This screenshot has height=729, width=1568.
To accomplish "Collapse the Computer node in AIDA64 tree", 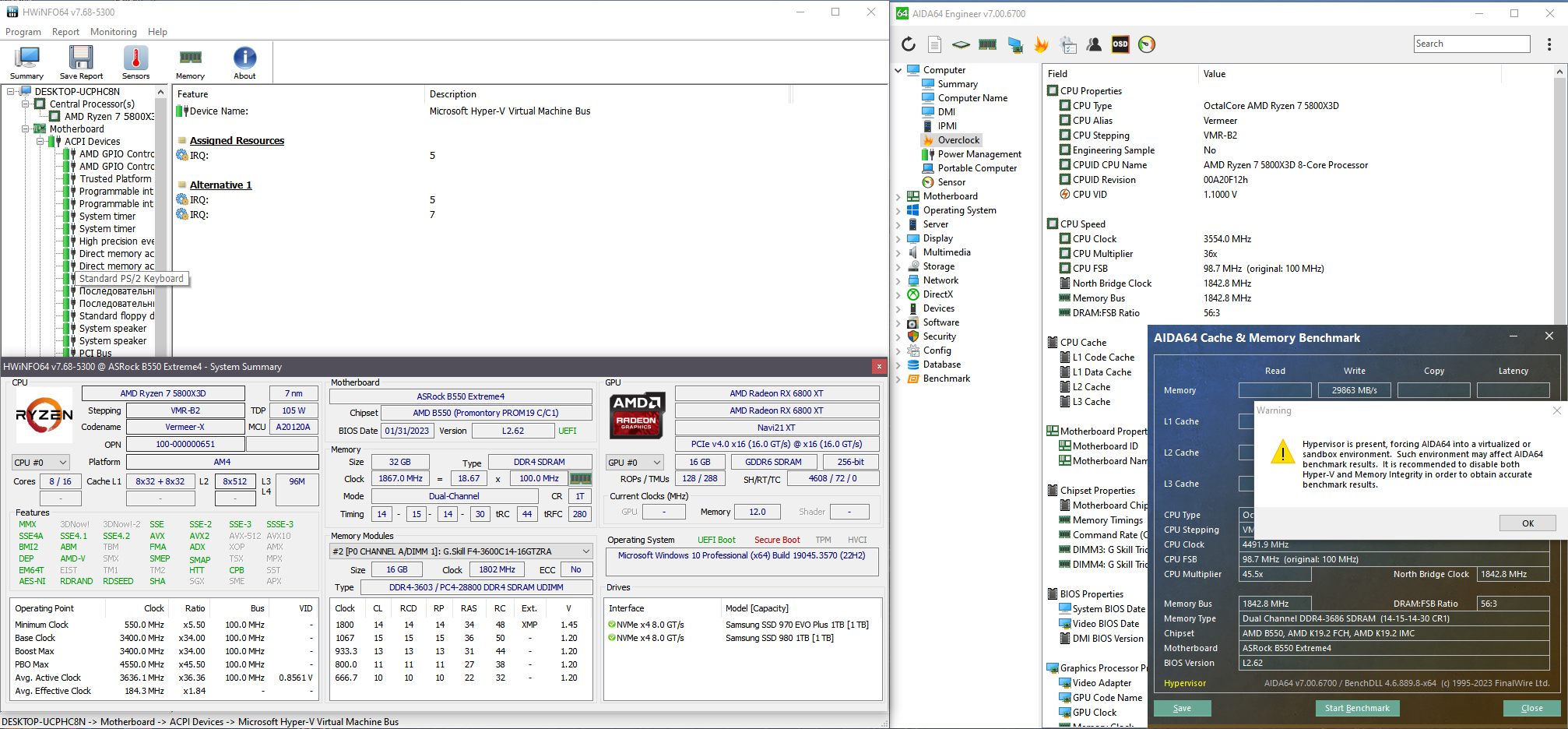I will click(898, 70).
